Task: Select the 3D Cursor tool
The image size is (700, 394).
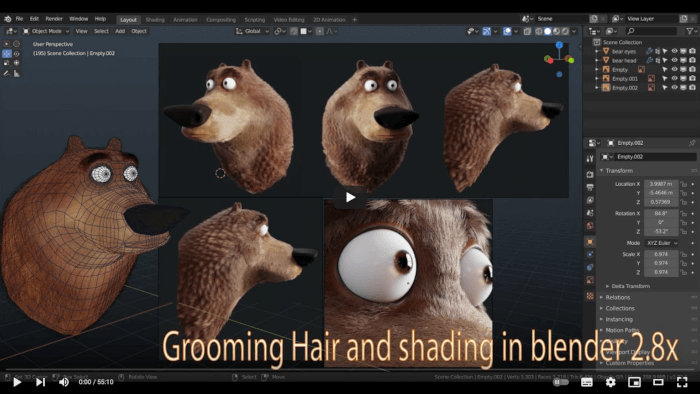Action: 17,44
